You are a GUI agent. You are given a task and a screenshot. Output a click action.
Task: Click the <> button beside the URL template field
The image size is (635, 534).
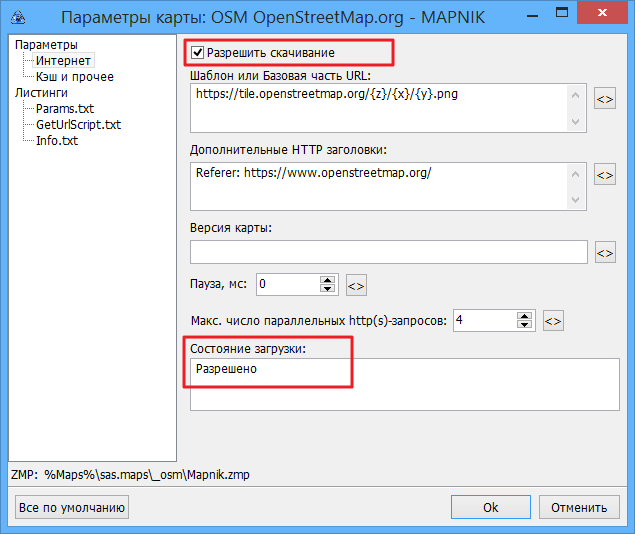point(604,99)
